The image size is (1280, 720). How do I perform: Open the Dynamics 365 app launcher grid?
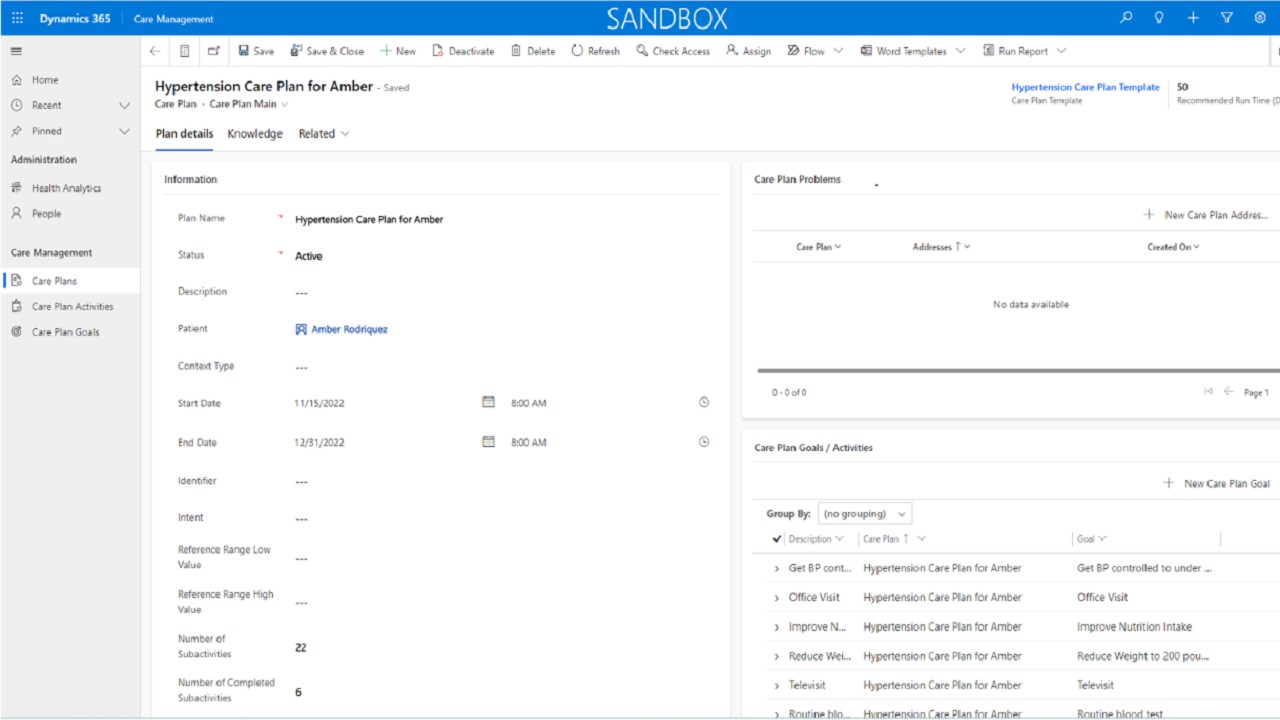(17, 18)
